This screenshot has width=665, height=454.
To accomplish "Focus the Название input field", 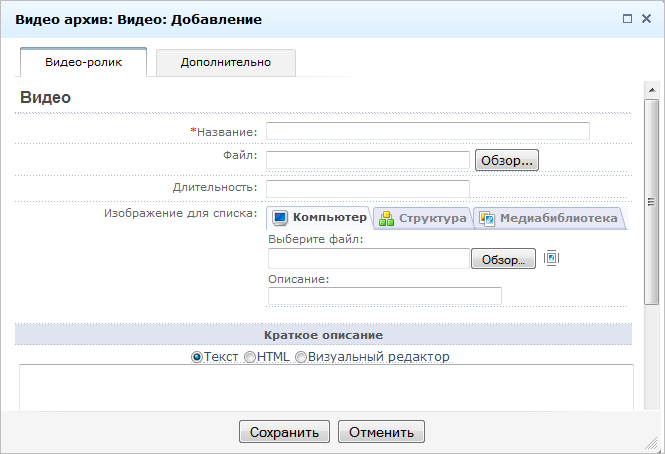I will coord(427,131).
